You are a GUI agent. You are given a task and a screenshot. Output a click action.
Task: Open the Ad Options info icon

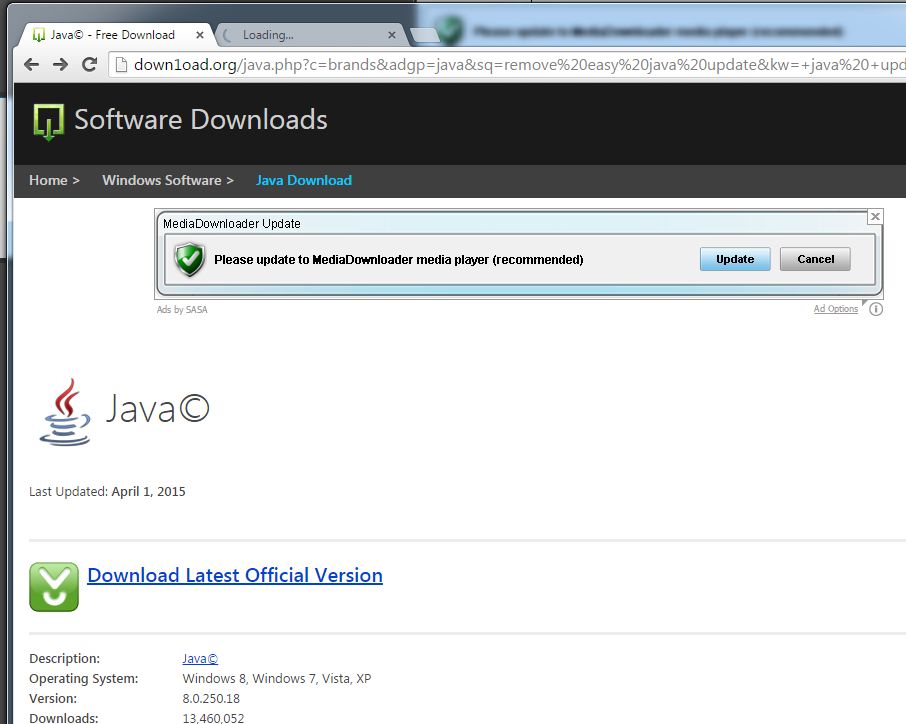tap(876, 309)
